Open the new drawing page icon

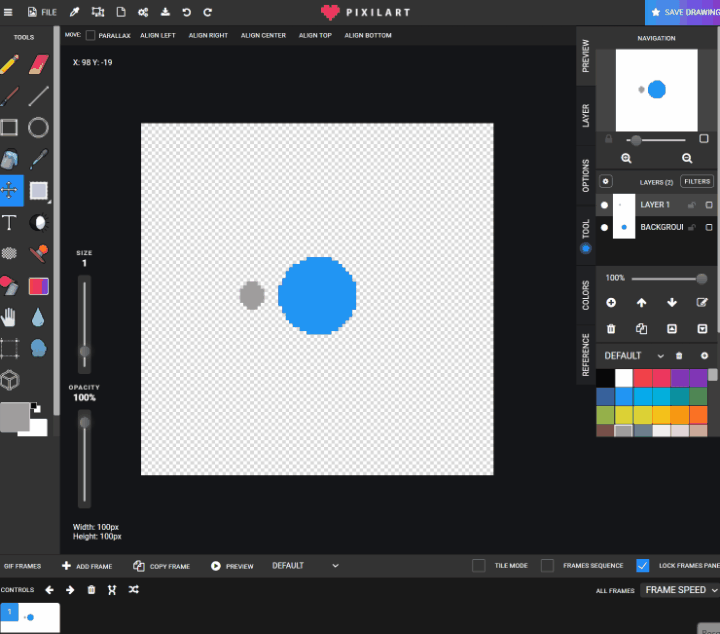(121, 12)
